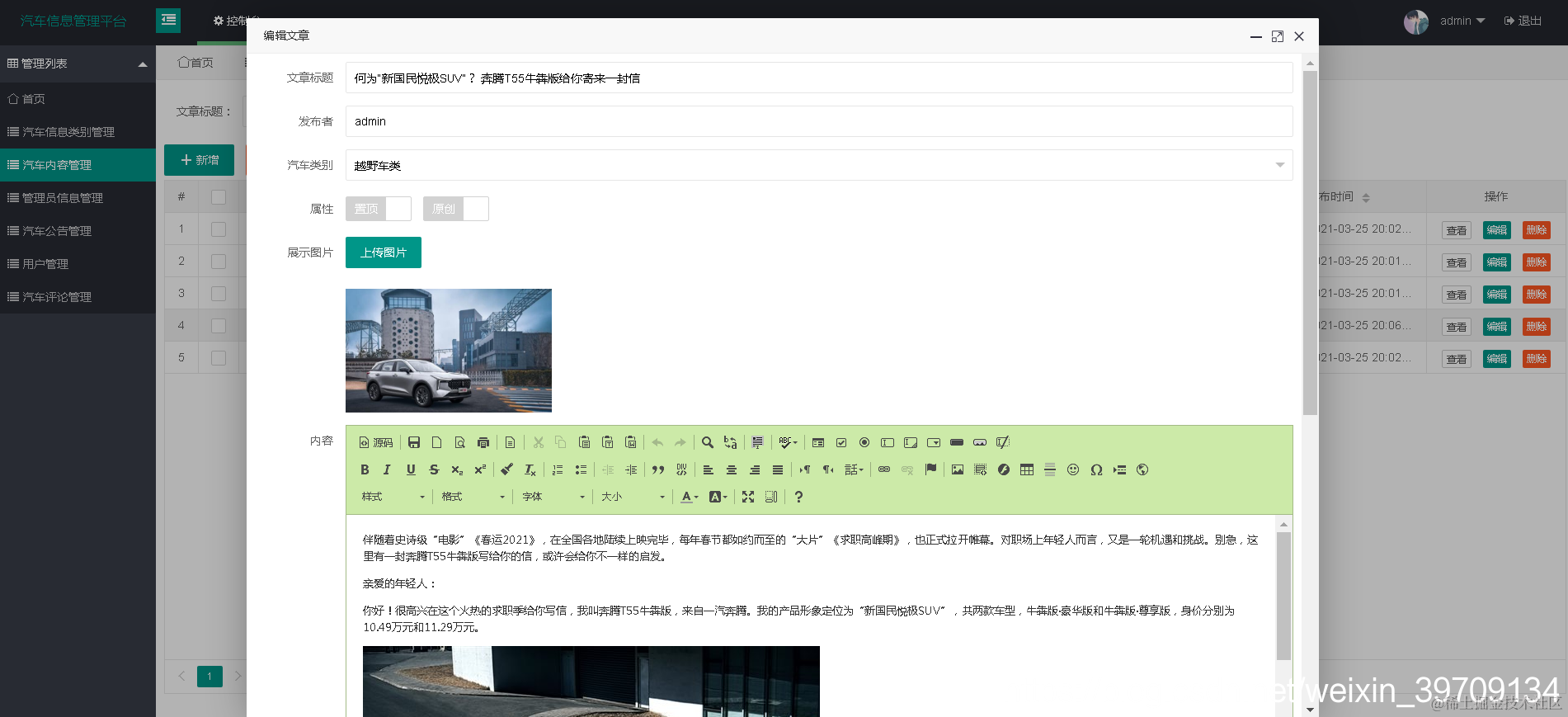Check the checkbox in row 2
Screen dimensions: 1568x717
tap(219, 262)
